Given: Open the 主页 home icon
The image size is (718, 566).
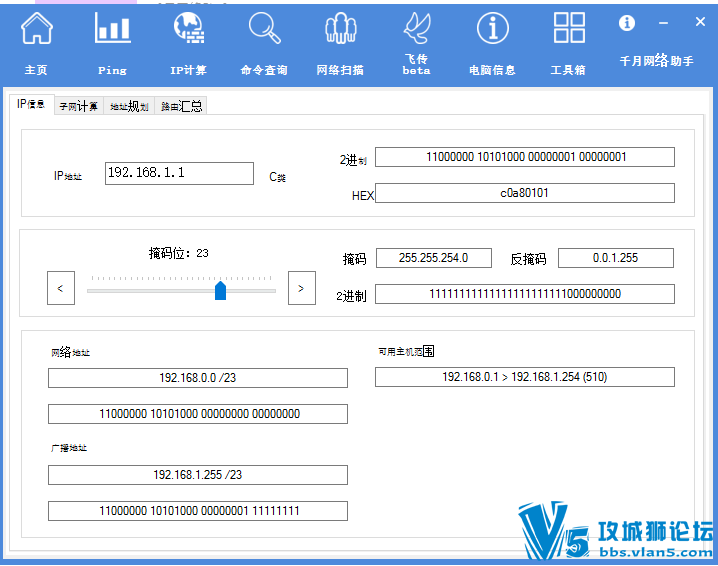Looking at the screenshot, I should (x=36, y=28).
